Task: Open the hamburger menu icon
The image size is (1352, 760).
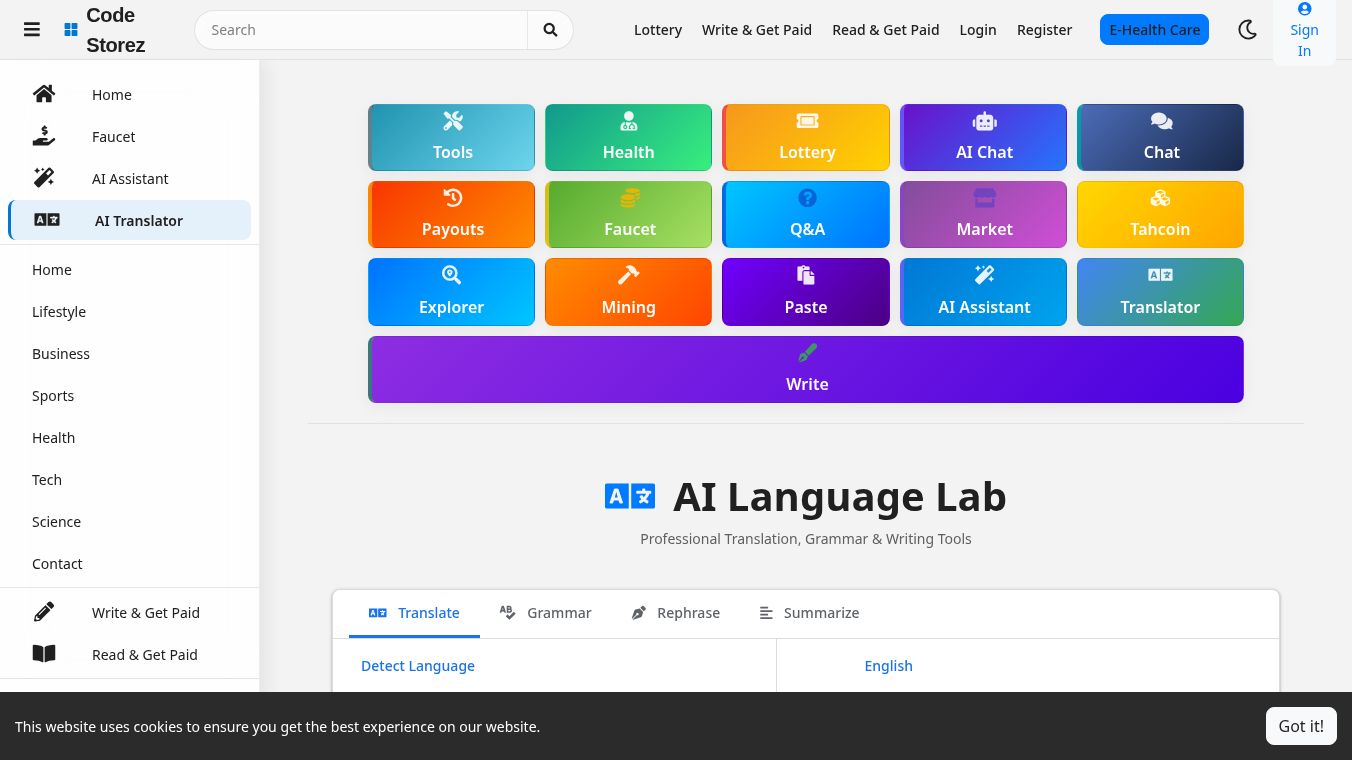Action: tap(32, 30)
